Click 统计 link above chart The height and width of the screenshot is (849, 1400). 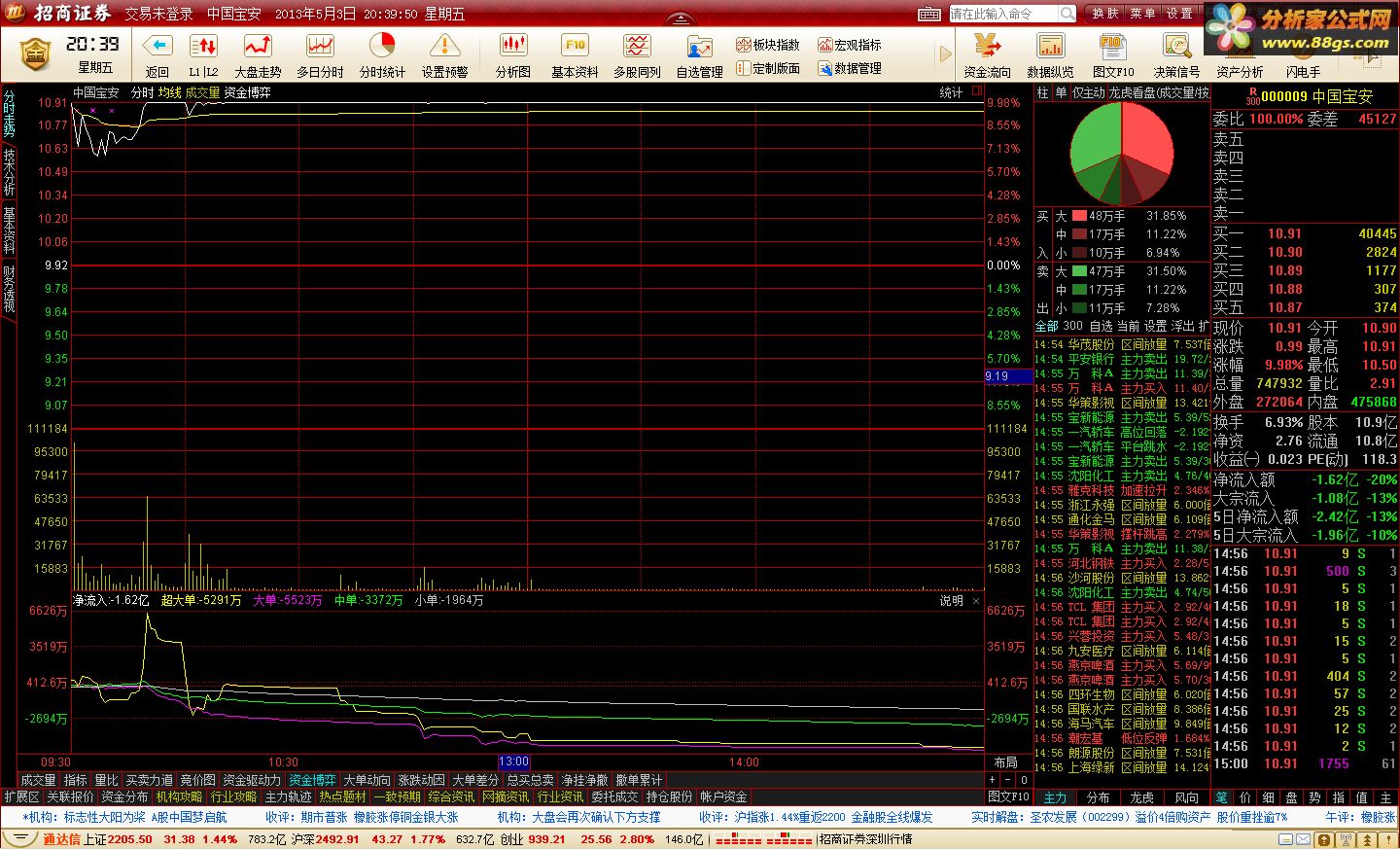click(x=951, y=93)
